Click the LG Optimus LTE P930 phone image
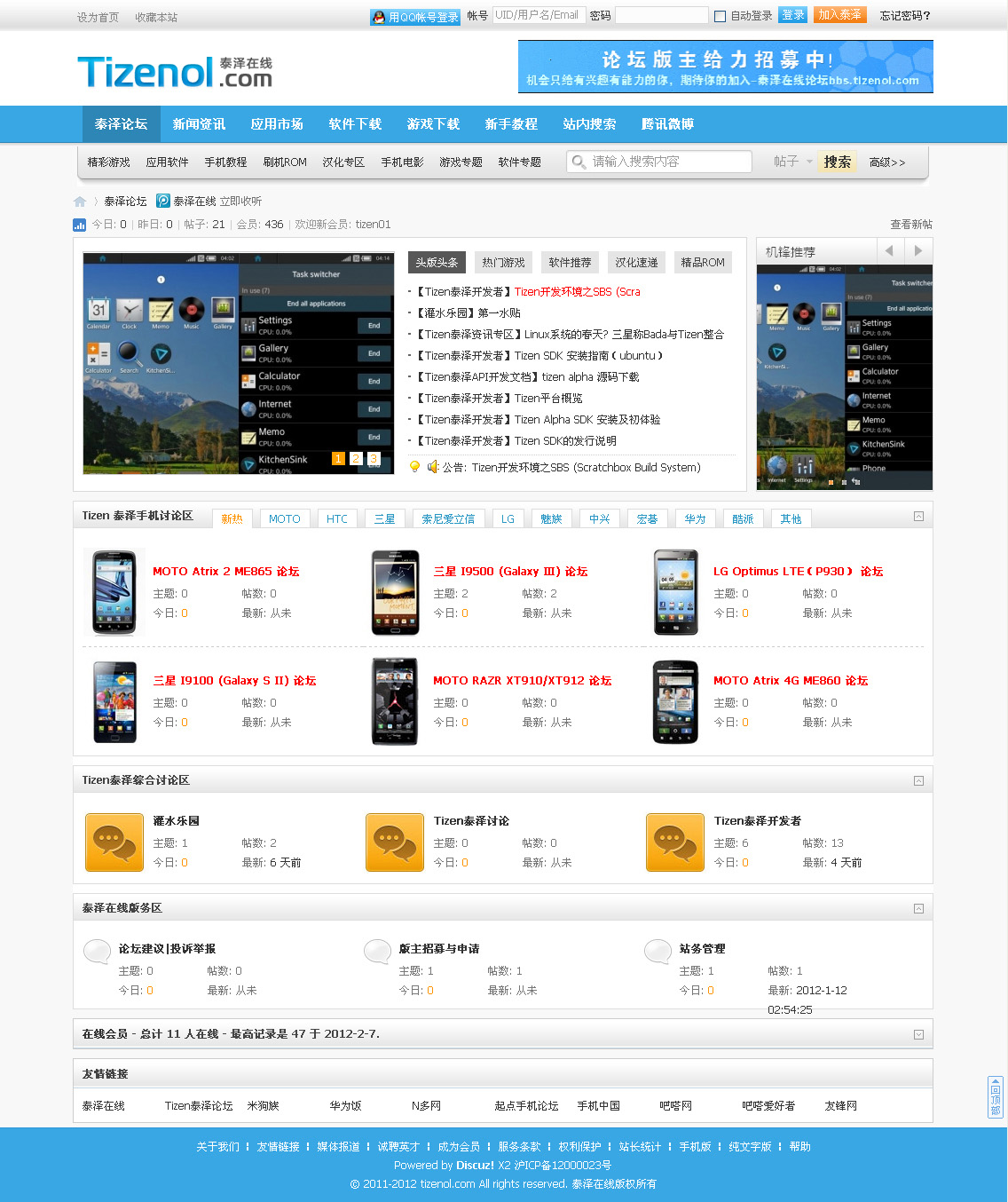The height and width of the screenshot is (1202, 1008). 676,592
